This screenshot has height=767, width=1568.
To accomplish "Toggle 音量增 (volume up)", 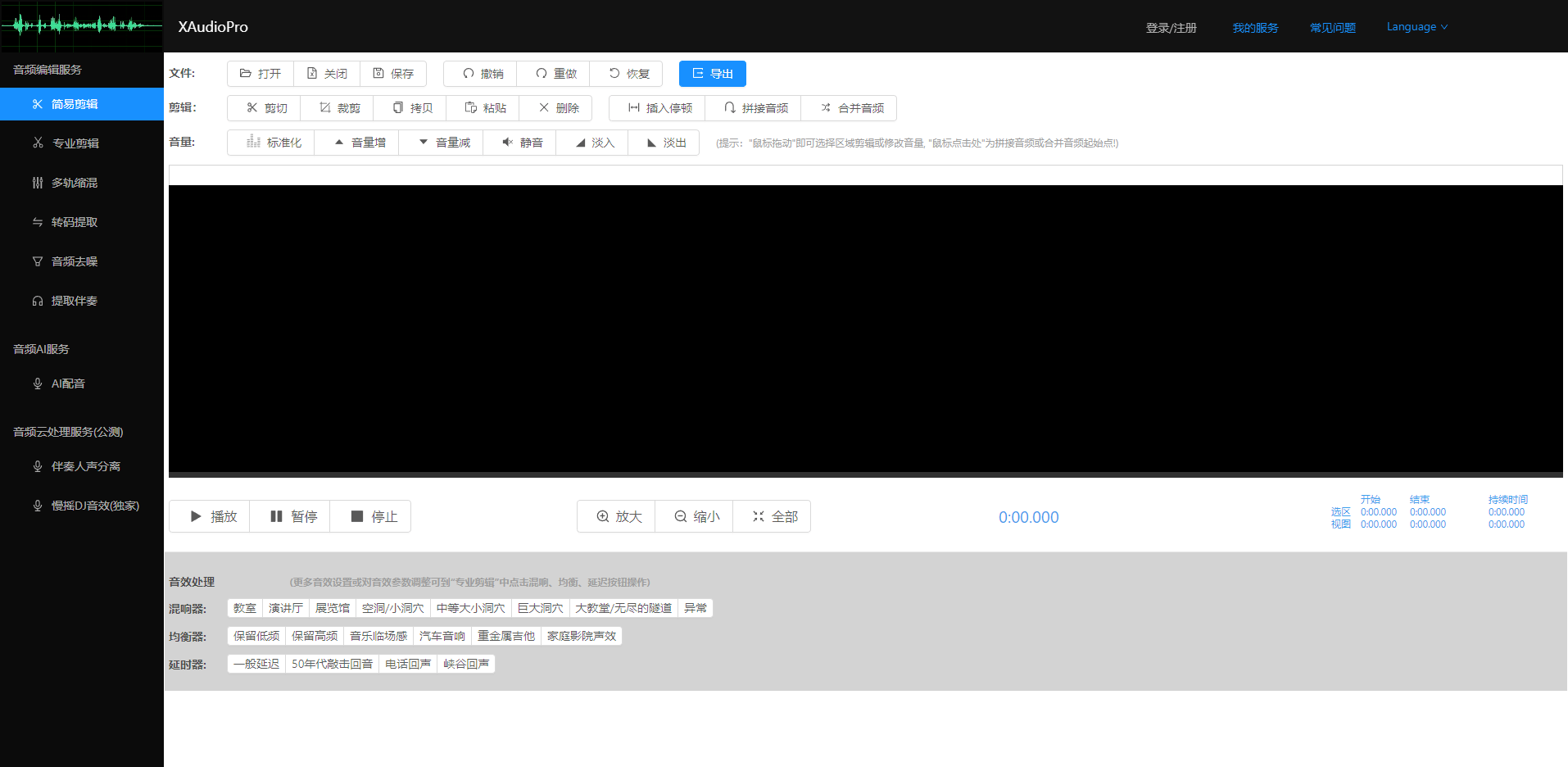I will point(356,142).
